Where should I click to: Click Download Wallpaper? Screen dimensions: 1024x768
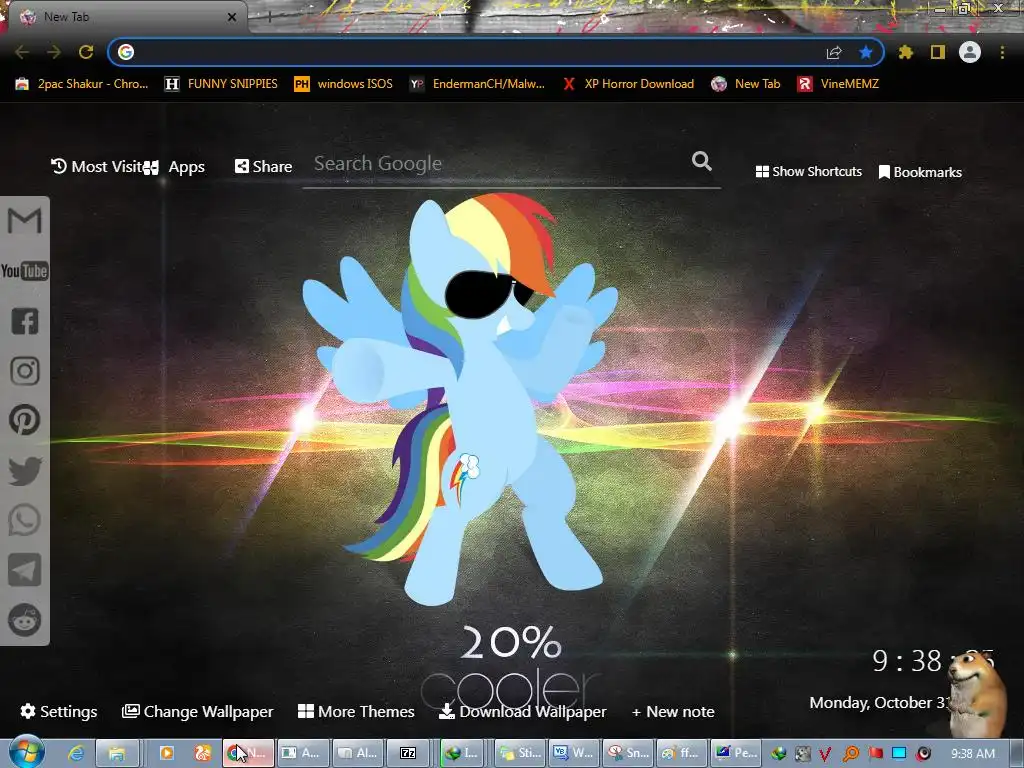tap(522, 711)
